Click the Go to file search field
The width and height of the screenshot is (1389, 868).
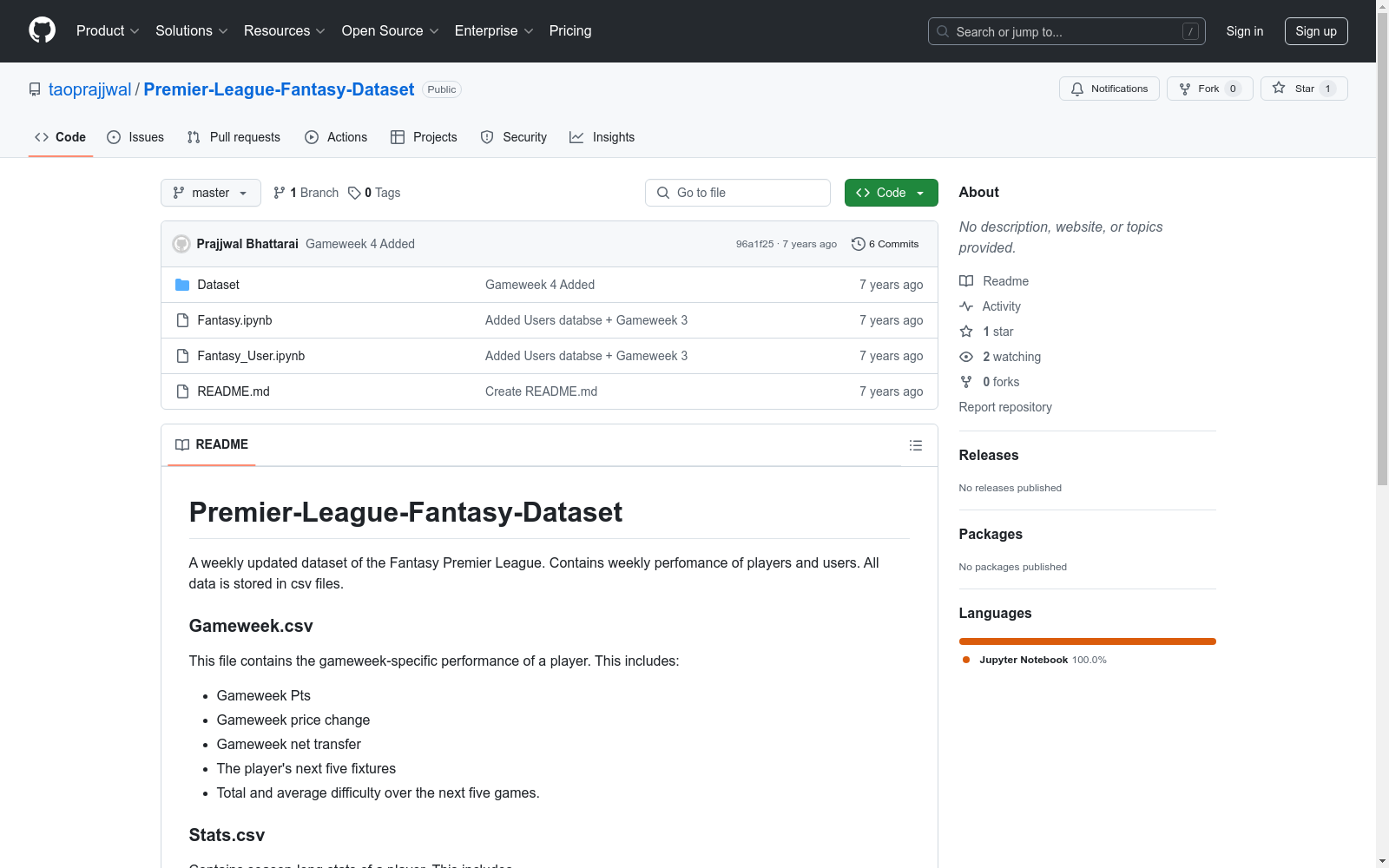pos(738,193)
